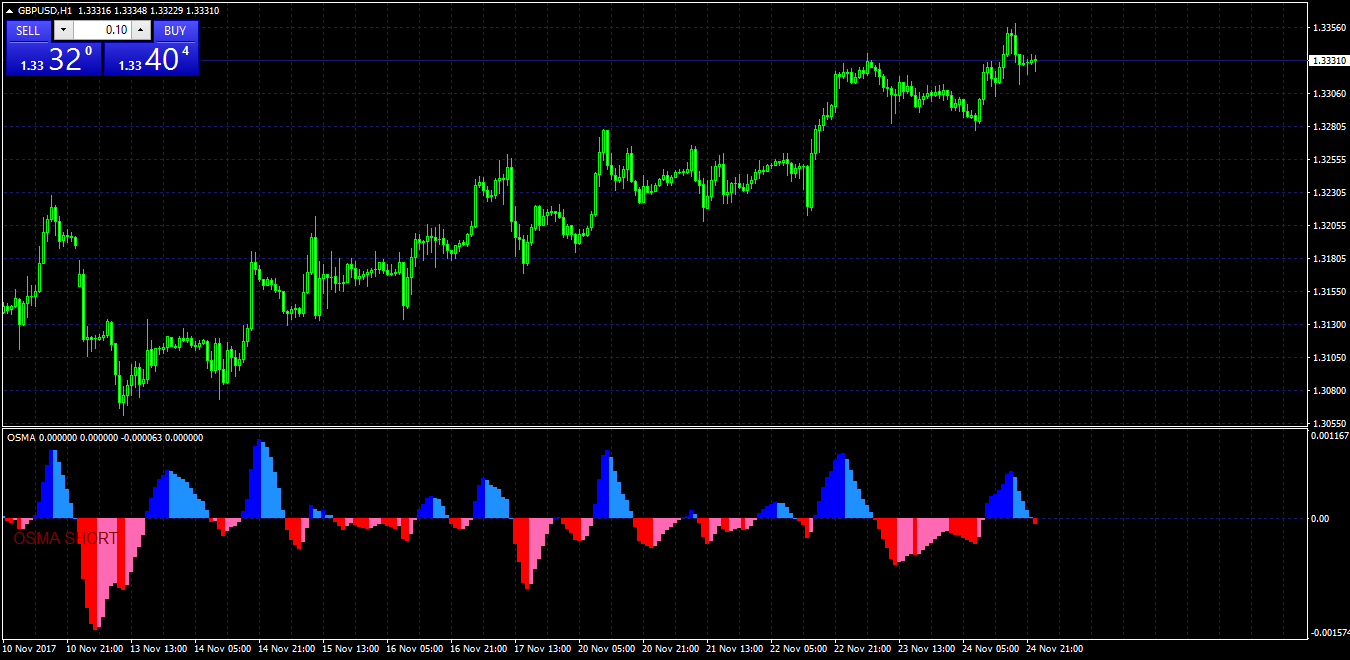1350x660 pixels.
Task: Click the 0.001167 indicator scale value
Action: click(1329, 436)
